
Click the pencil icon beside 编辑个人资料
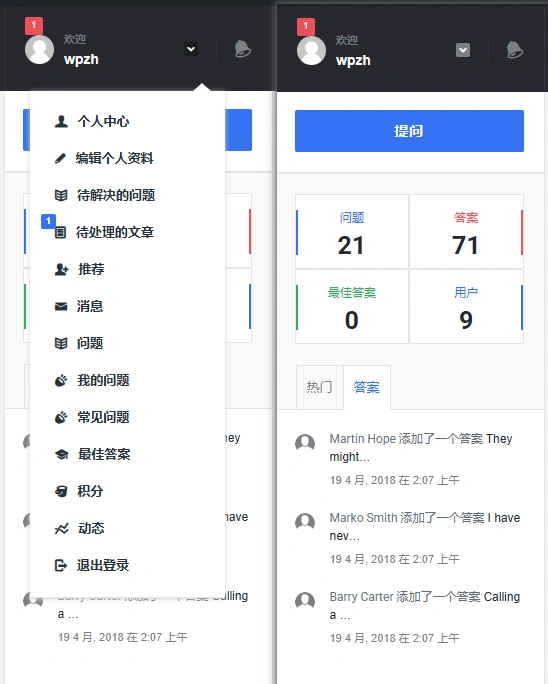[x=61, y=158]
